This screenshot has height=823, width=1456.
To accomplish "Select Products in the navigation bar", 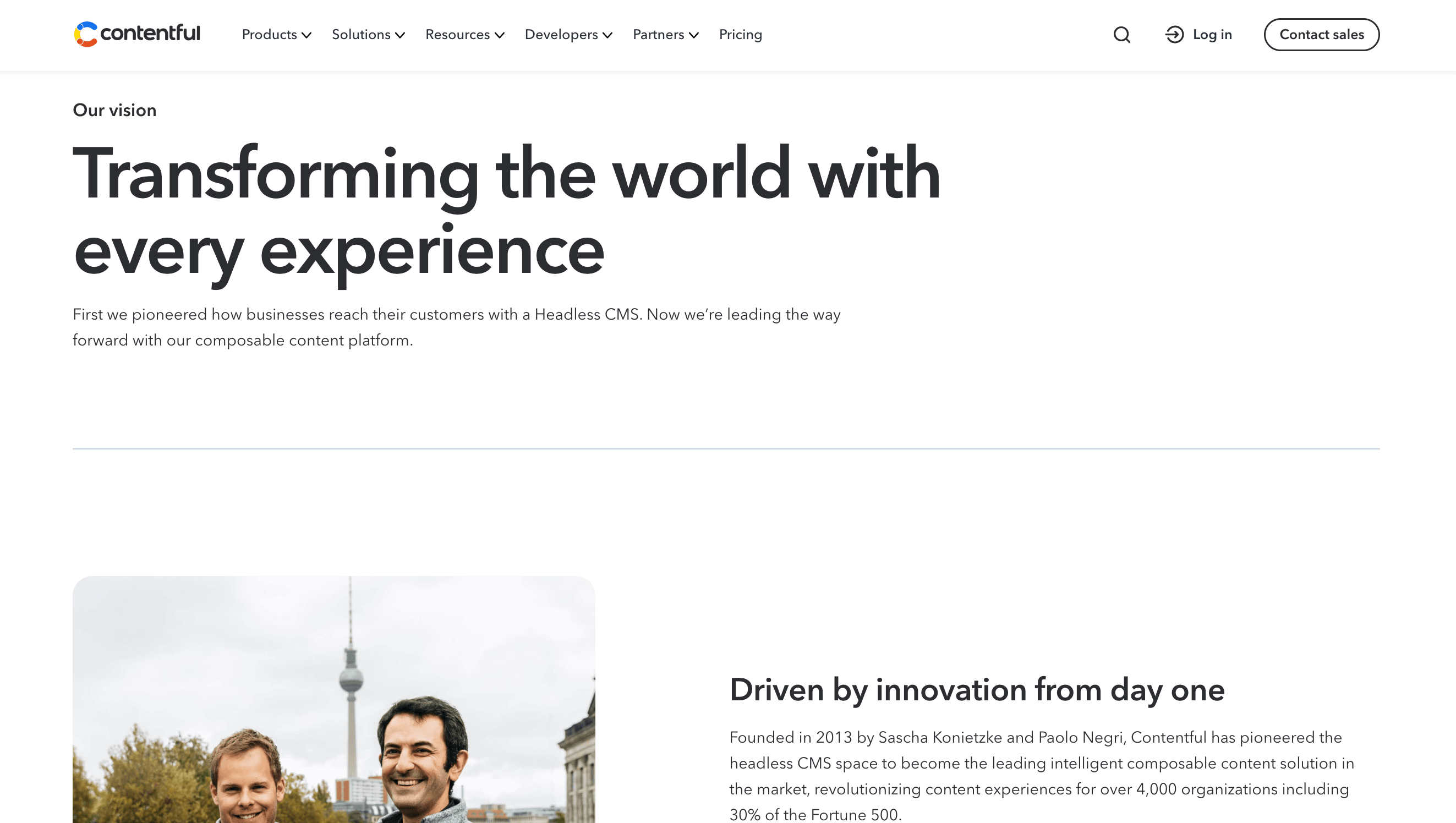I will 269,35.
